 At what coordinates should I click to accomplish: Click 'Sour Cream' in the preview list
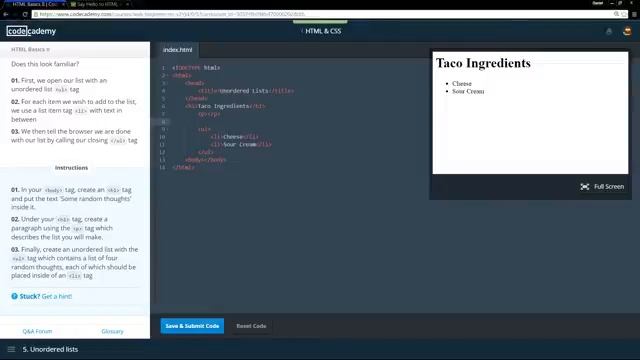(468, 91)
